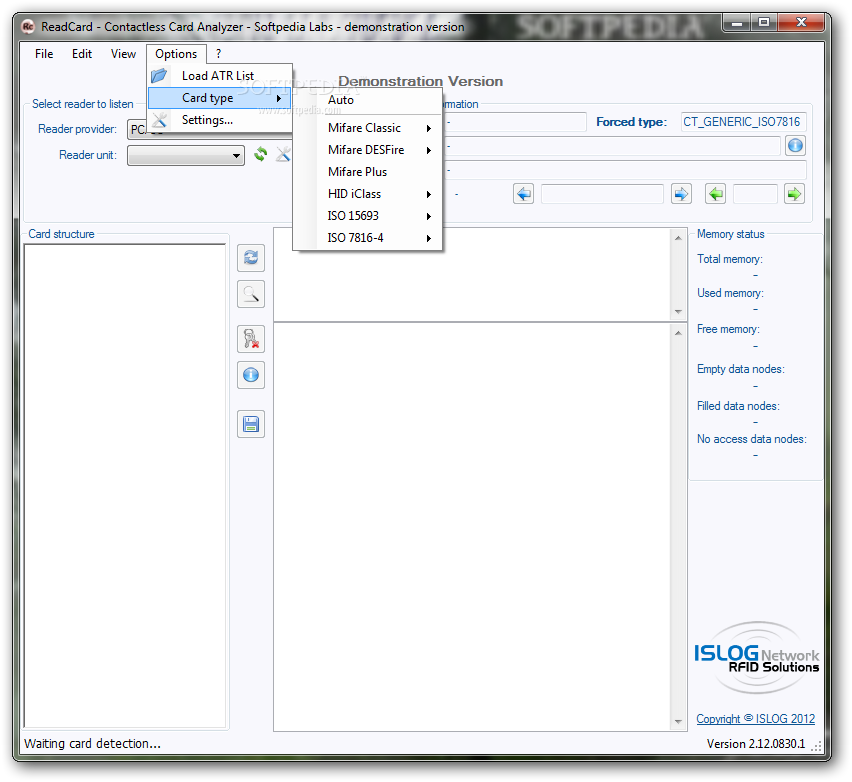Click card info icon below the keys icon
852x782 pixels.
[251, 375]
